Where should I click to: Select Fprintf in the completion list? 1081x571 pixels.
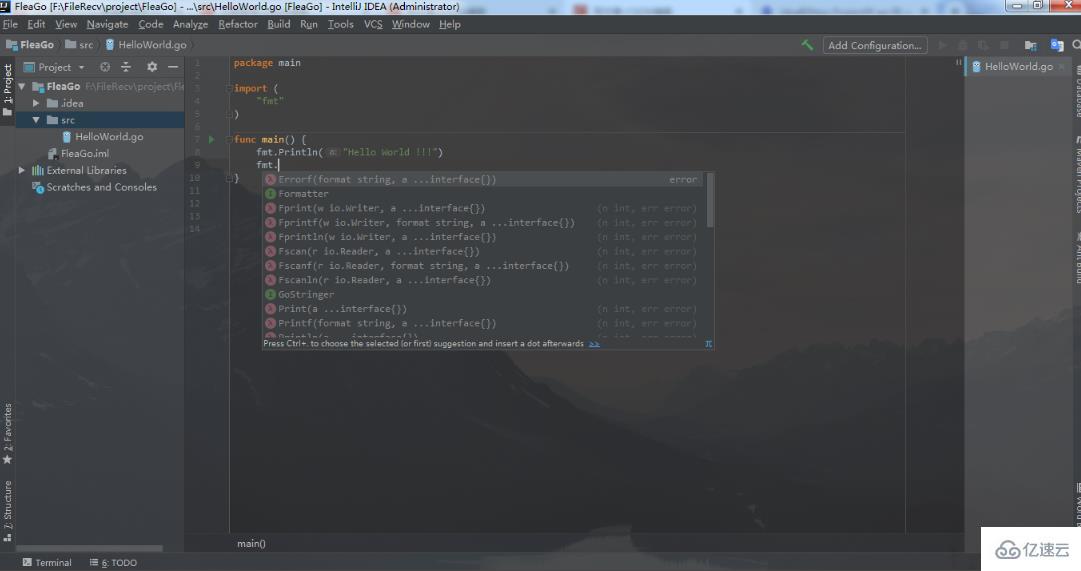coord(426,223)
